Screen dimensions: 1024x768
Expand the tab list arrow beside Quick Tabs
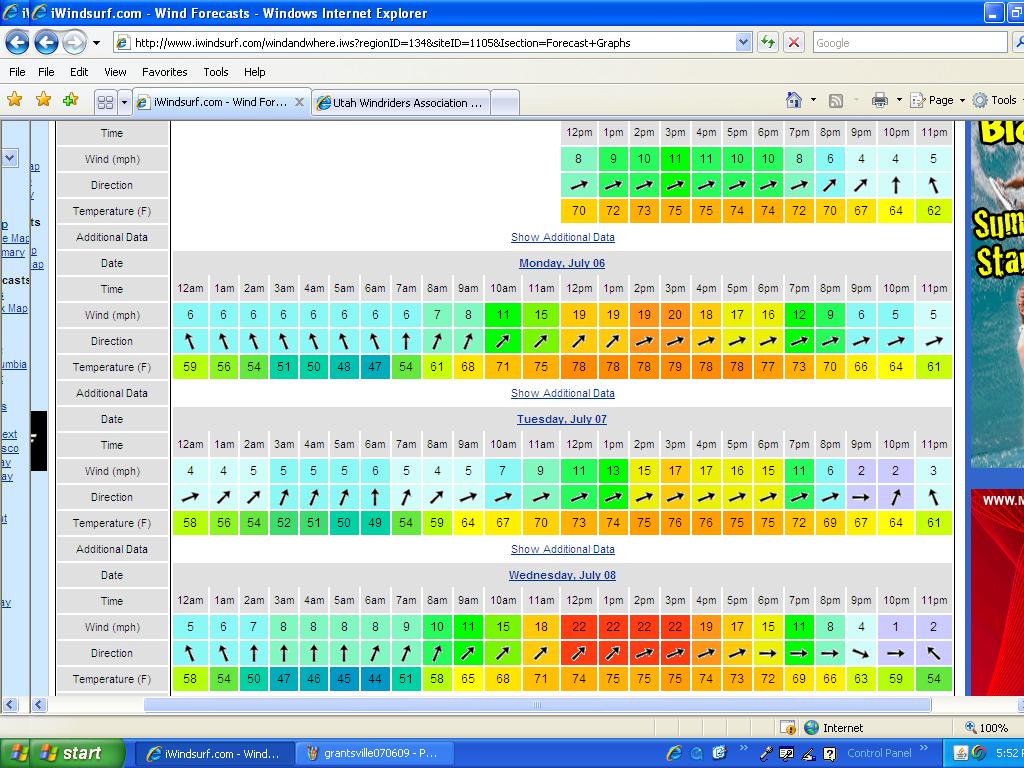pyautogui.click(x=124, y=102)
